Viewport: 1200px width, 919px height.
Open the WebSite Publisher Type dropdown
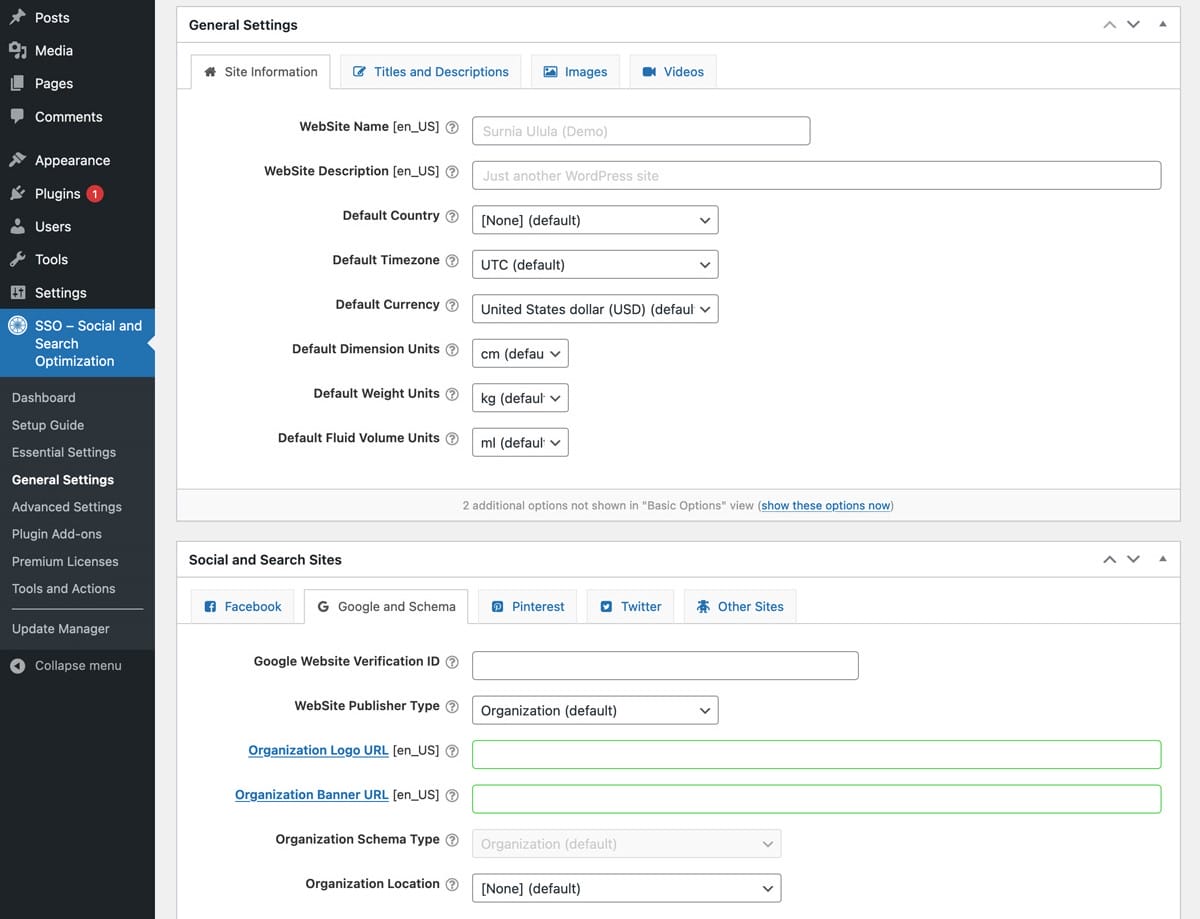click(595, 710)
